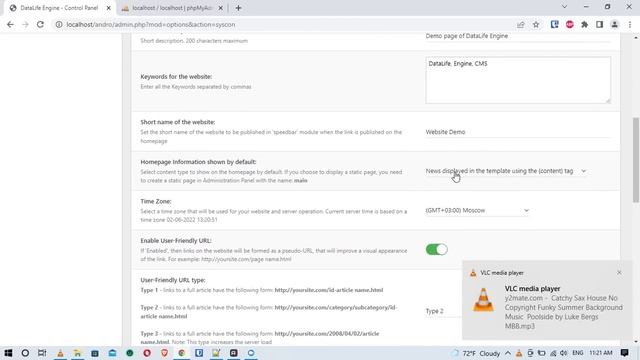Click the page vertical scrollbar thumb
The width and height of the screenshot is (640, 360).
(636, 159)
